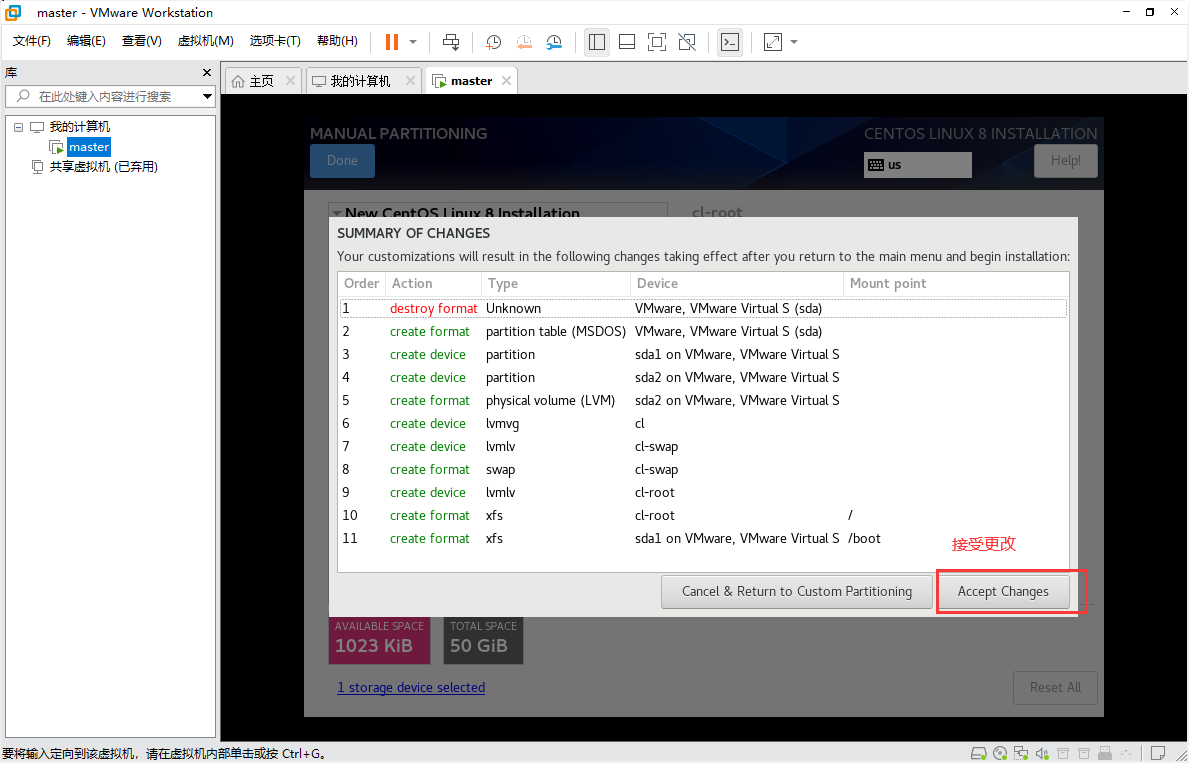The height and width of the screenshot is (763, 1189).
Task: Click the stretch guest display icon
Action: click(x=773, y=42)
